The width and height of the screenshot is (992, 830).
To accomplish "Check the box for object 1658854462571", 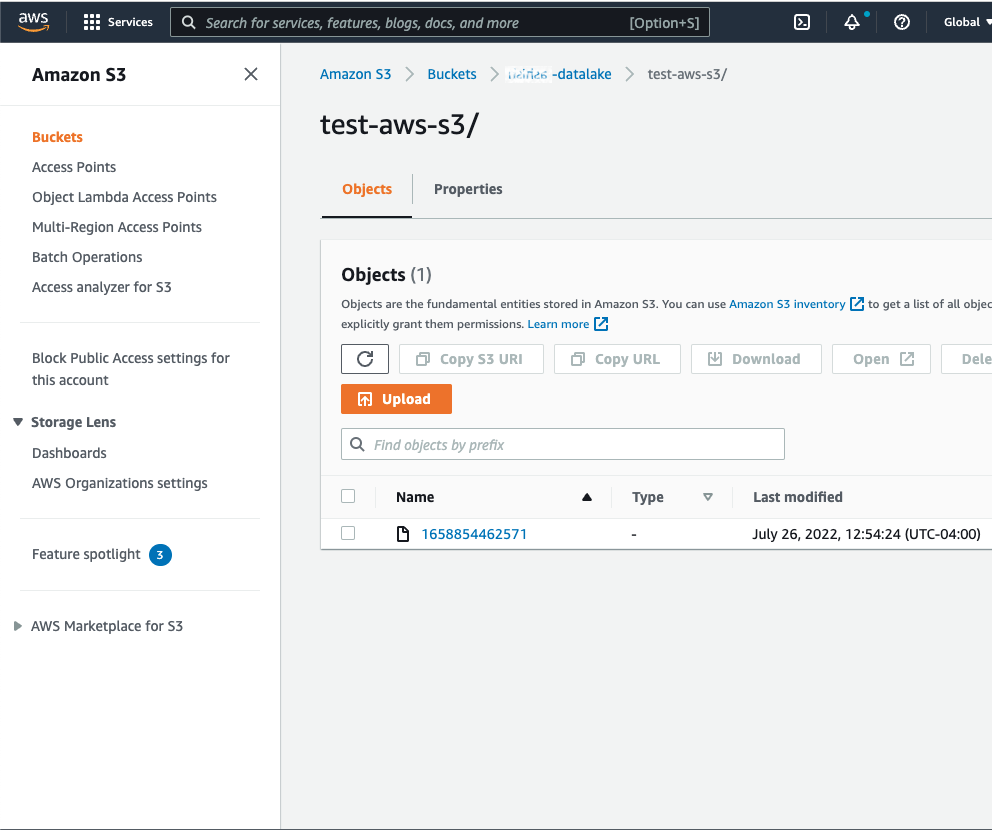I will pyautogui.click(x=348, y=534).
